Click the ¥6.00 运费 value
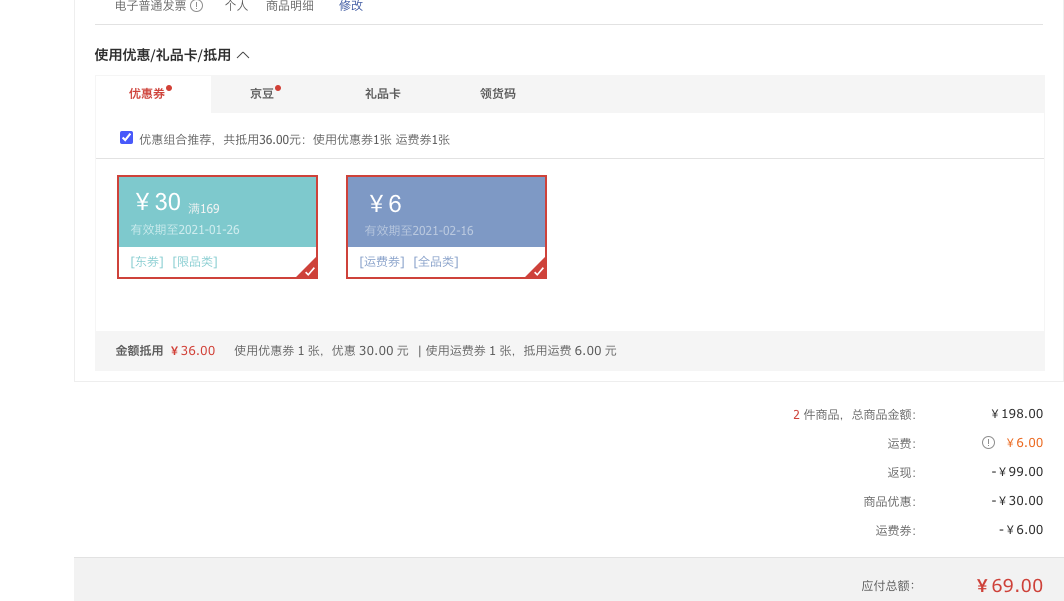 point(1025,443)
